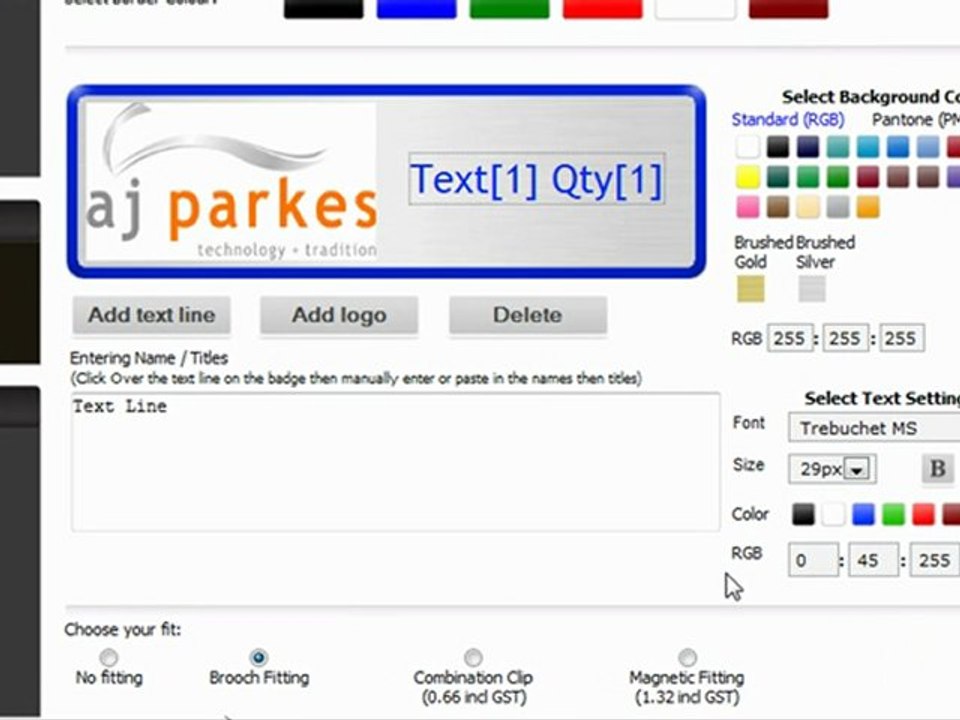
Task: Pick the black border colour swatch
Action: point(323,9)
